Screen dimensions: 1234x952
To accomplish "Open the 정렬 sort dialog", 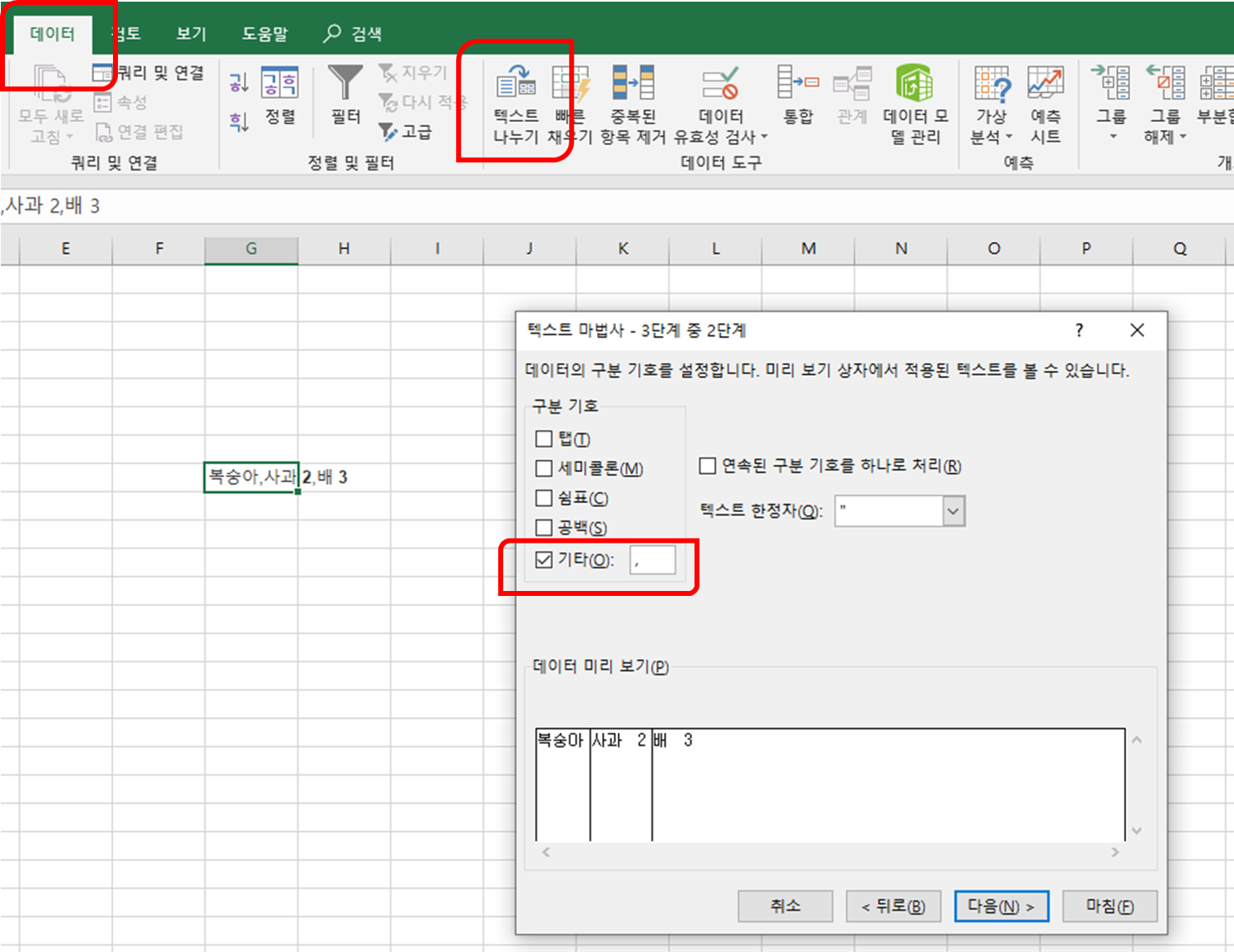I will (x=280, y=96).
